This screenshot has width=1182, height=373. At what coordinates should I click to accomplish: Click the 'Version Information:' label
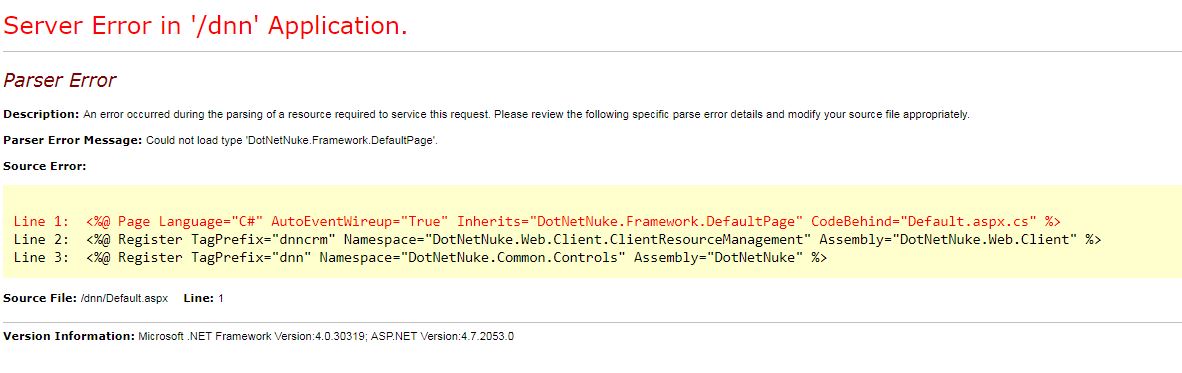[x=69, y=336]
